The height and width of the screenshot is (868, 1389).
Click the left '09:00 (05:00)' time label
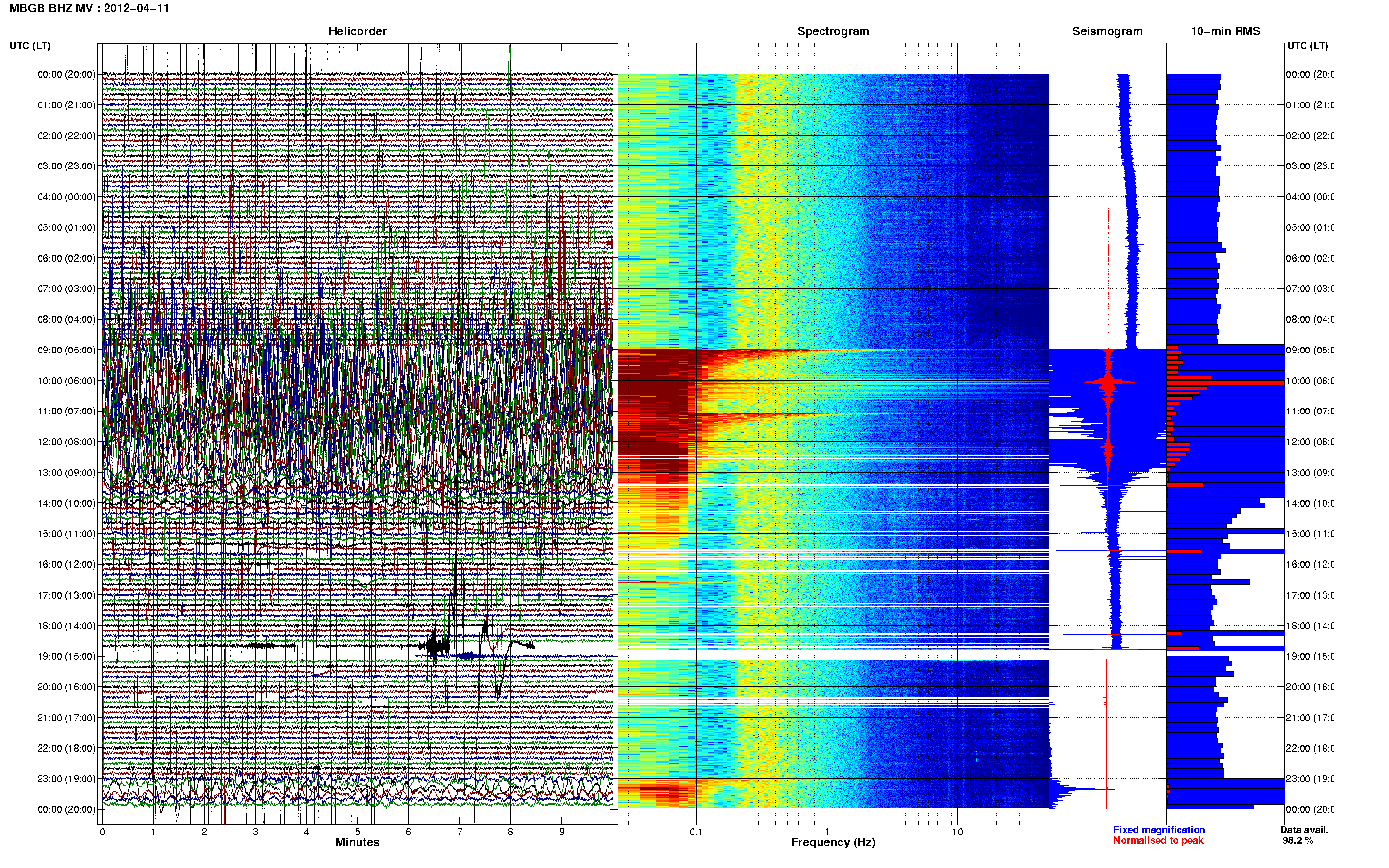pyautogui.click(x=66, y=350)
